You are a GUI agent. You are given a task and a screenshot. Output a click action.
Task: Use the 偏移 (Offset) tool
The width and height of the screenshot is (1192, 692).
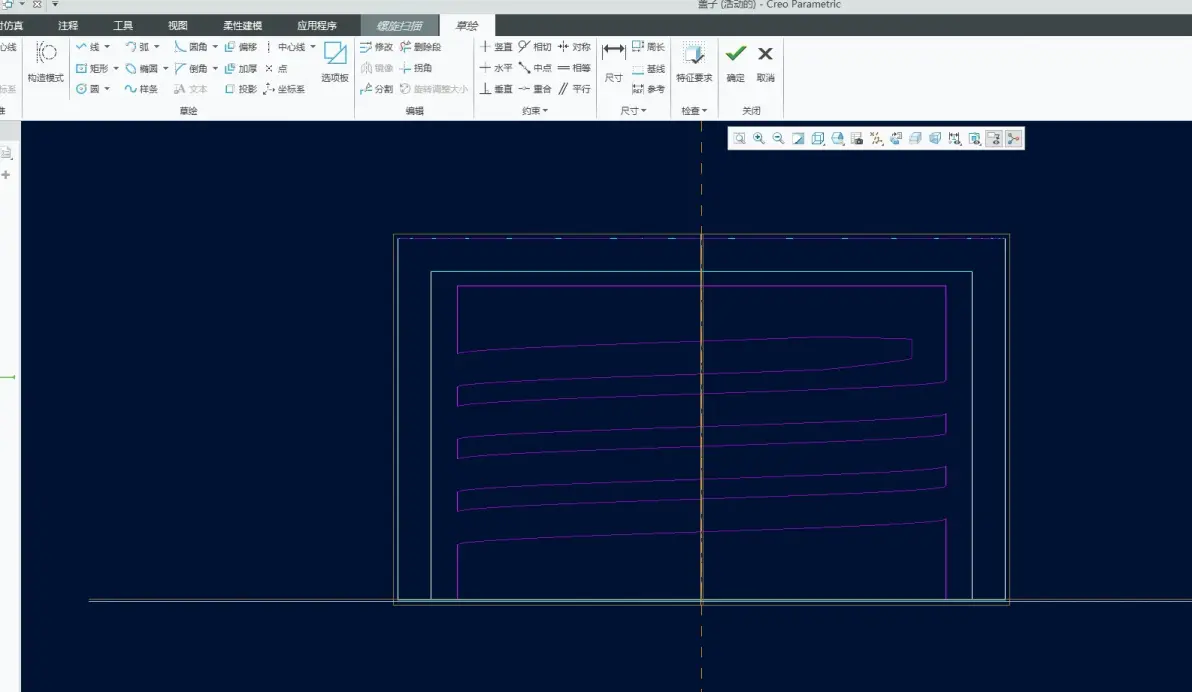coord(241,47)
